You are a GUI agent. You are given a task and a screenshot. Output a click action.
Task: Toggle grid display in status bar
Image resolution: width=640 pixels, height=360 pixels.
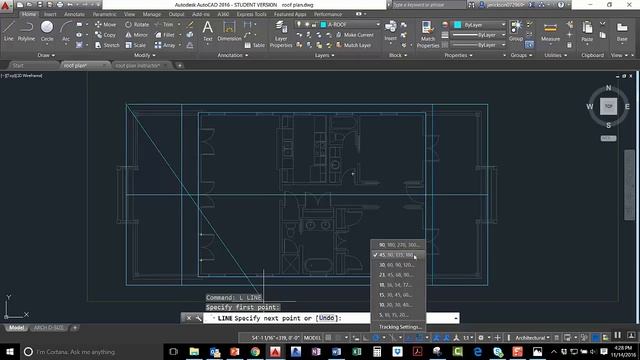click(x=328, y=338)
